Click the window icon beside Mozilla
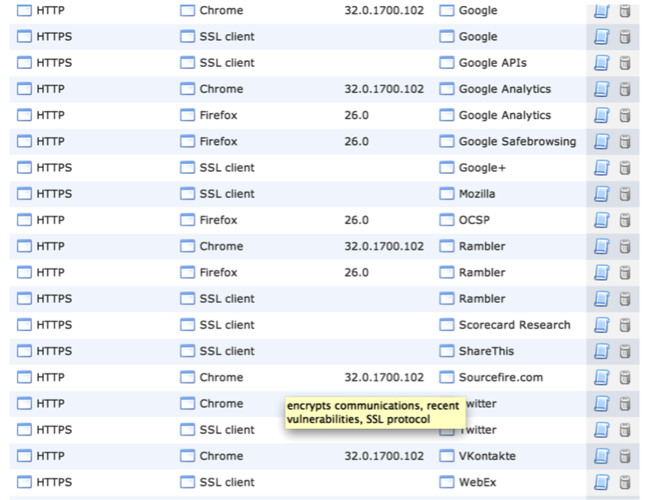 pyautogui.click(x=446, y=193)
